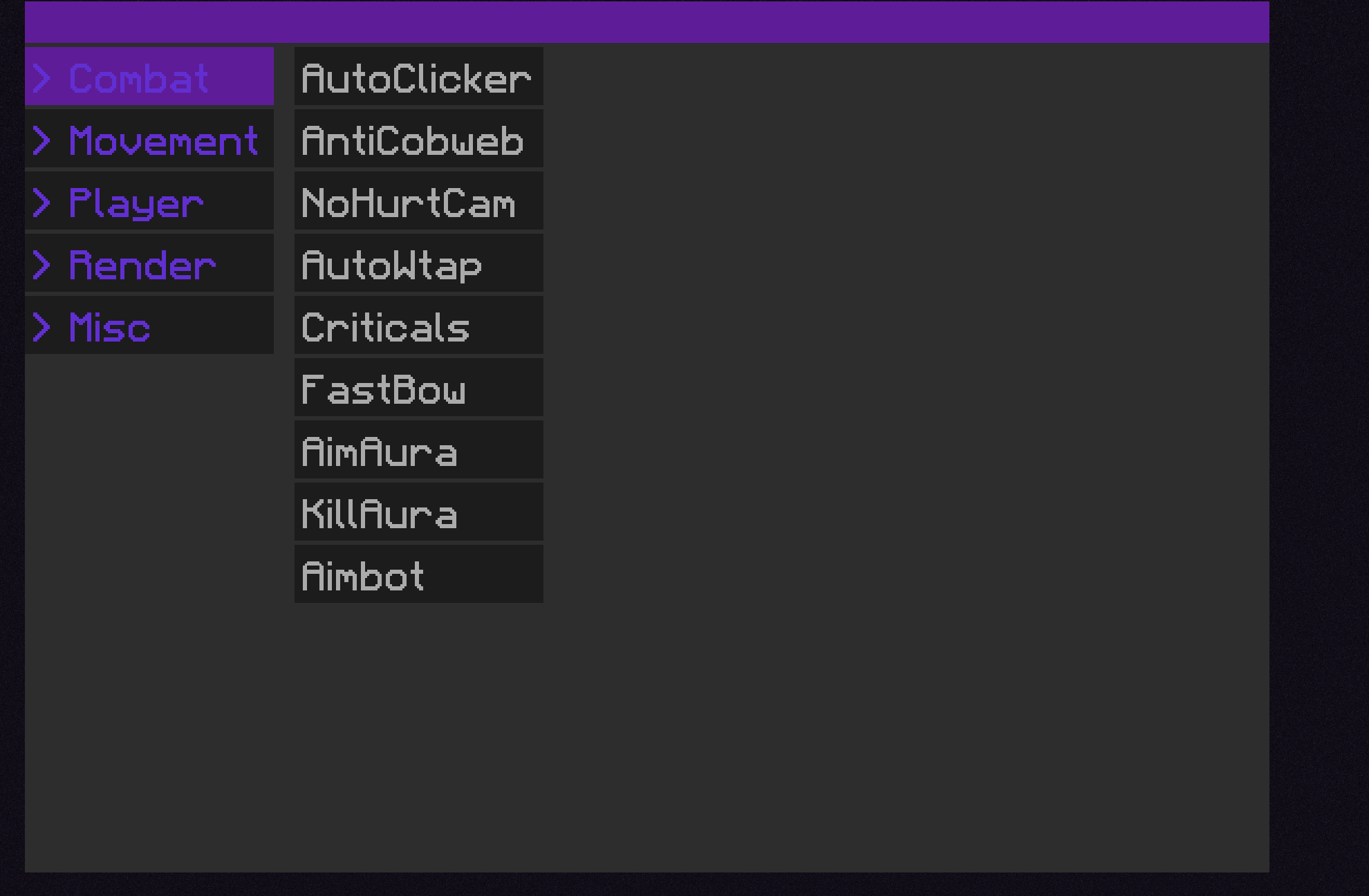Viewport: 1369px width, 896px height.
Task: Toggle the Aimbot module
Action: tap(419, 574)
